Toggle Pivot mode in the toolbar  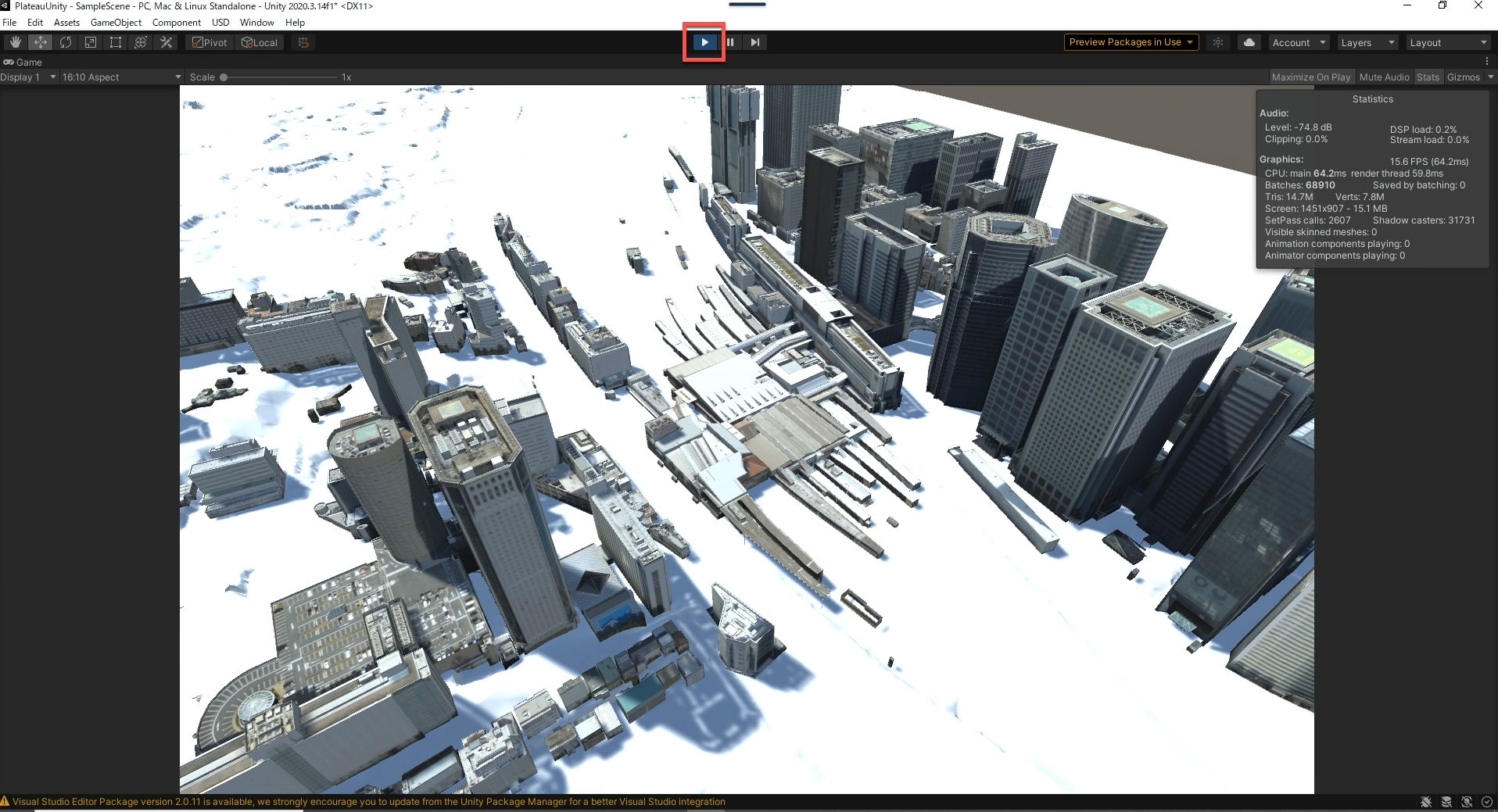[x=209, y=42]
